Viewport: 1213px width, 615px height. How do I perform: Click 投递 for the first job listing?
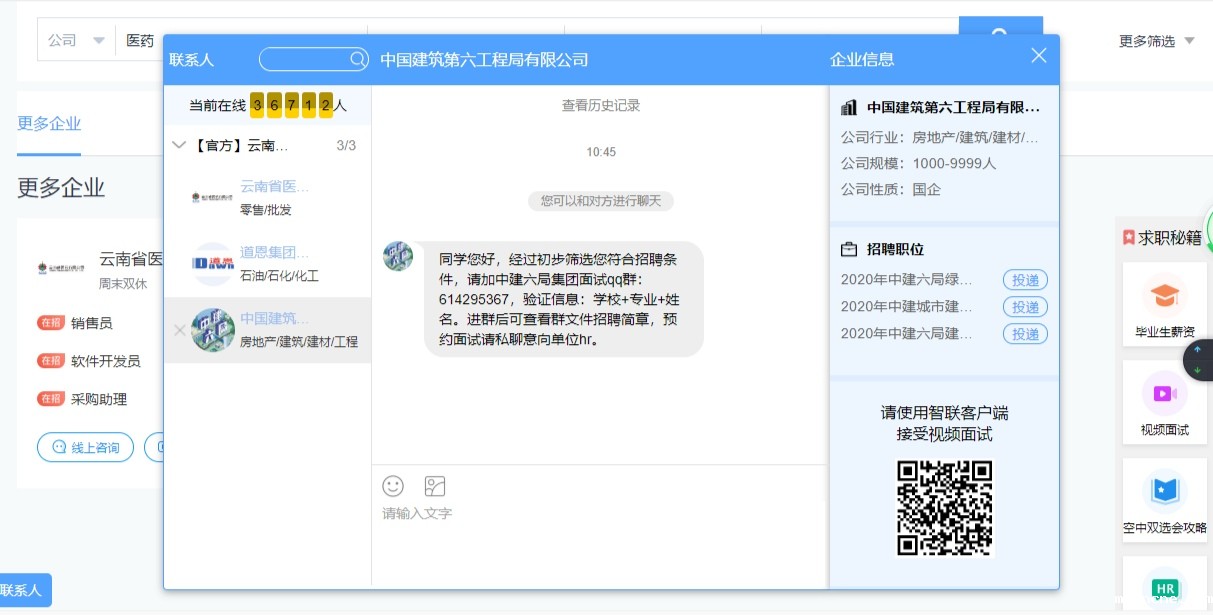tap(1025, 280)
